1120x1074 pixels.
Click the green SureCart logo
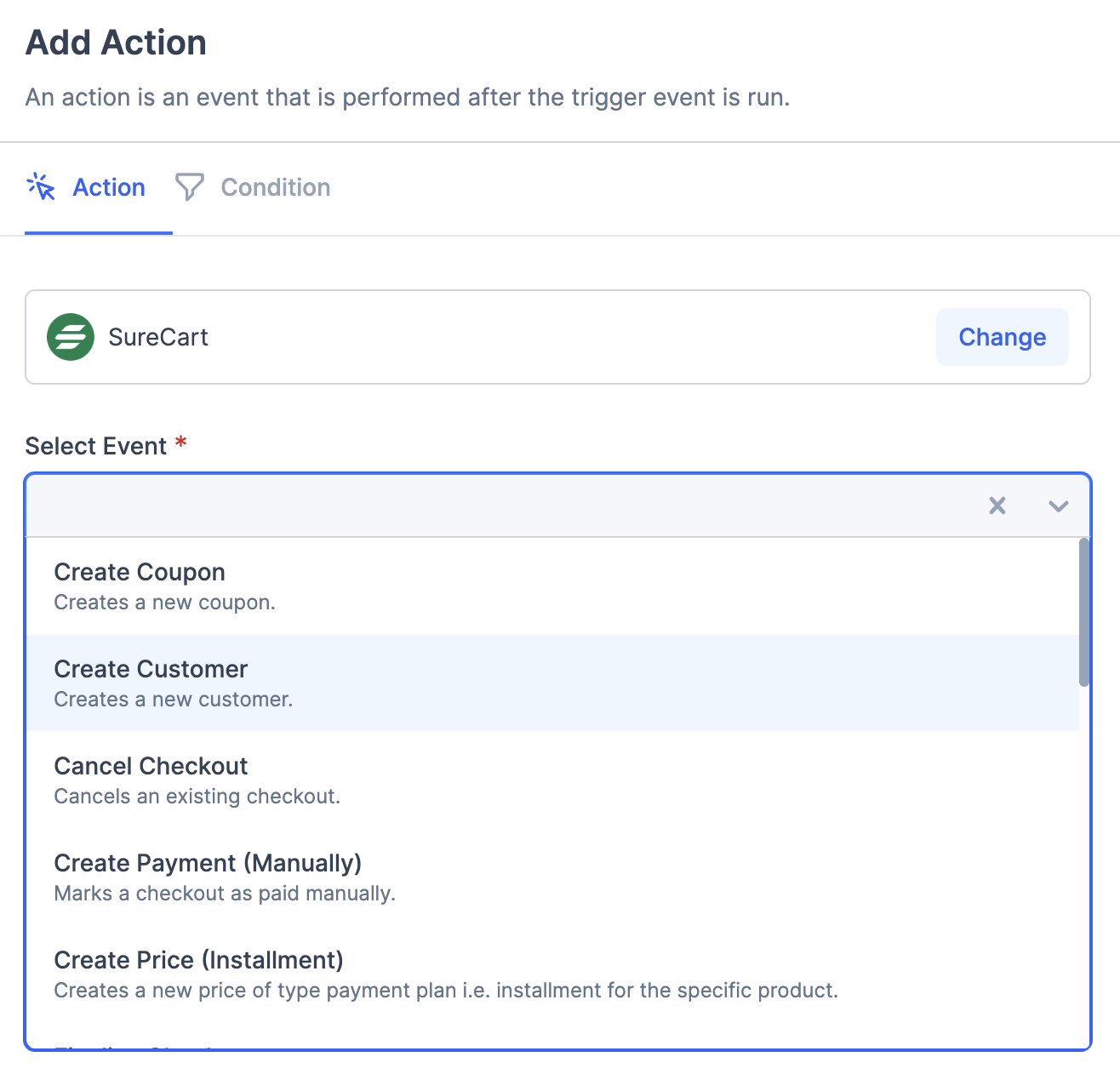point(71,337)
